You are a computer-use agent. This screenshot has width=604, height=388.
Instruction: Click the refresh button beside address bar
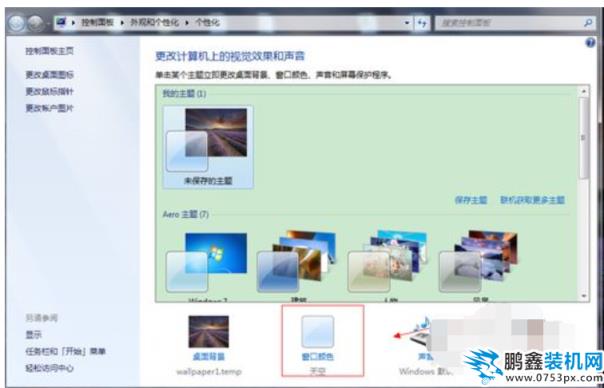(422, 23)
